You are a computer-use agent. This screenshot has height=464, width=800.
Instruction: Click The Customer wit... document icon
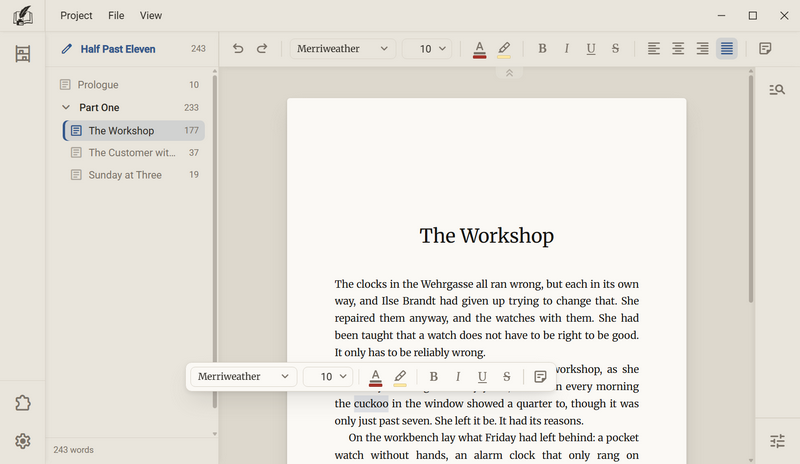click(x=76, y=153)
